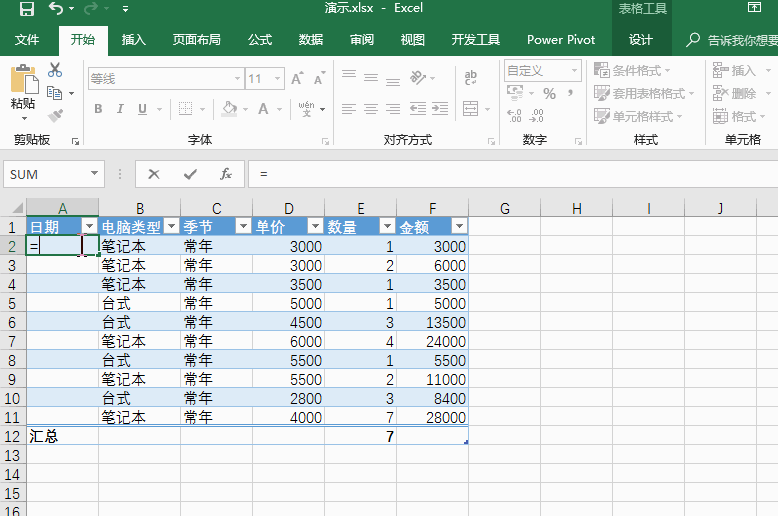Image resolution: width=778 pixels, height=516 pixels.
Task: Increase indent
Action: tap(440, 109)
